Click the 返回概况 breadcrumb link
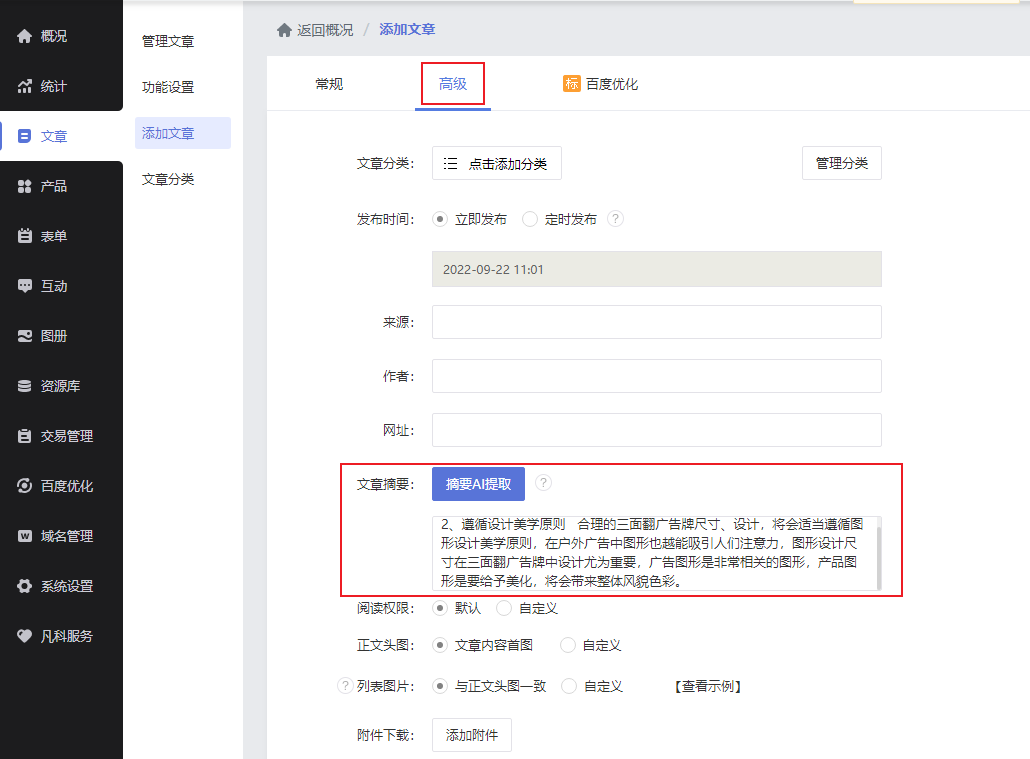 coord(325,30)
